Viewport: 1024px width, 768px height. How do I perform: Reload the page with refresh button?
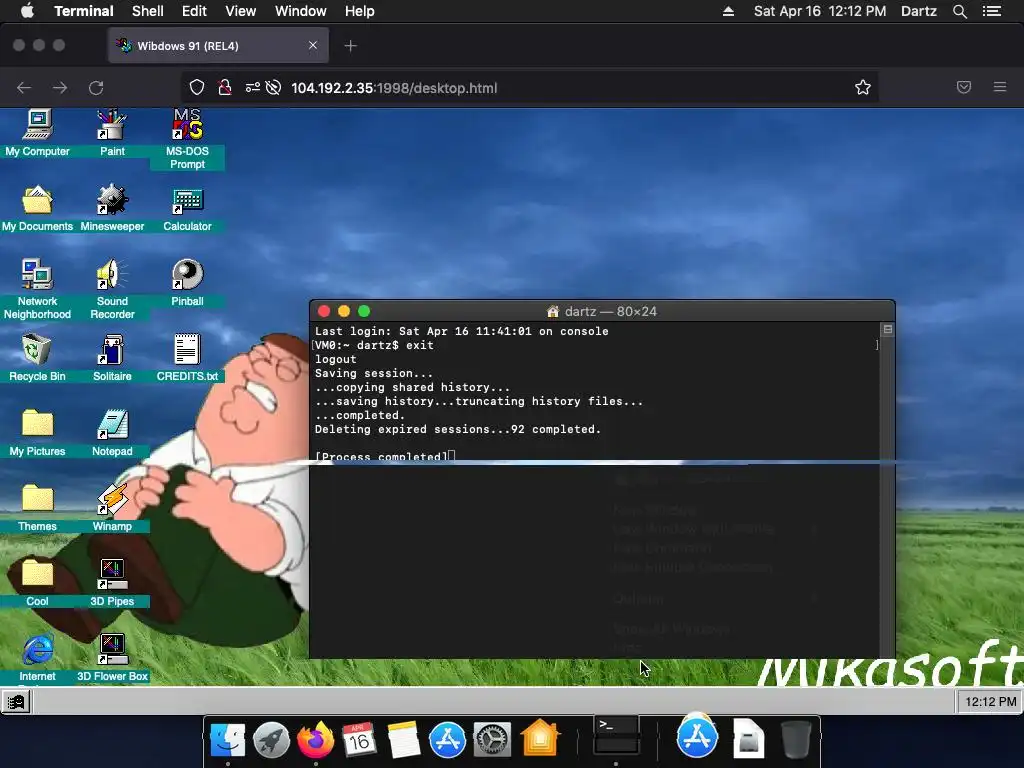[96, 88]
